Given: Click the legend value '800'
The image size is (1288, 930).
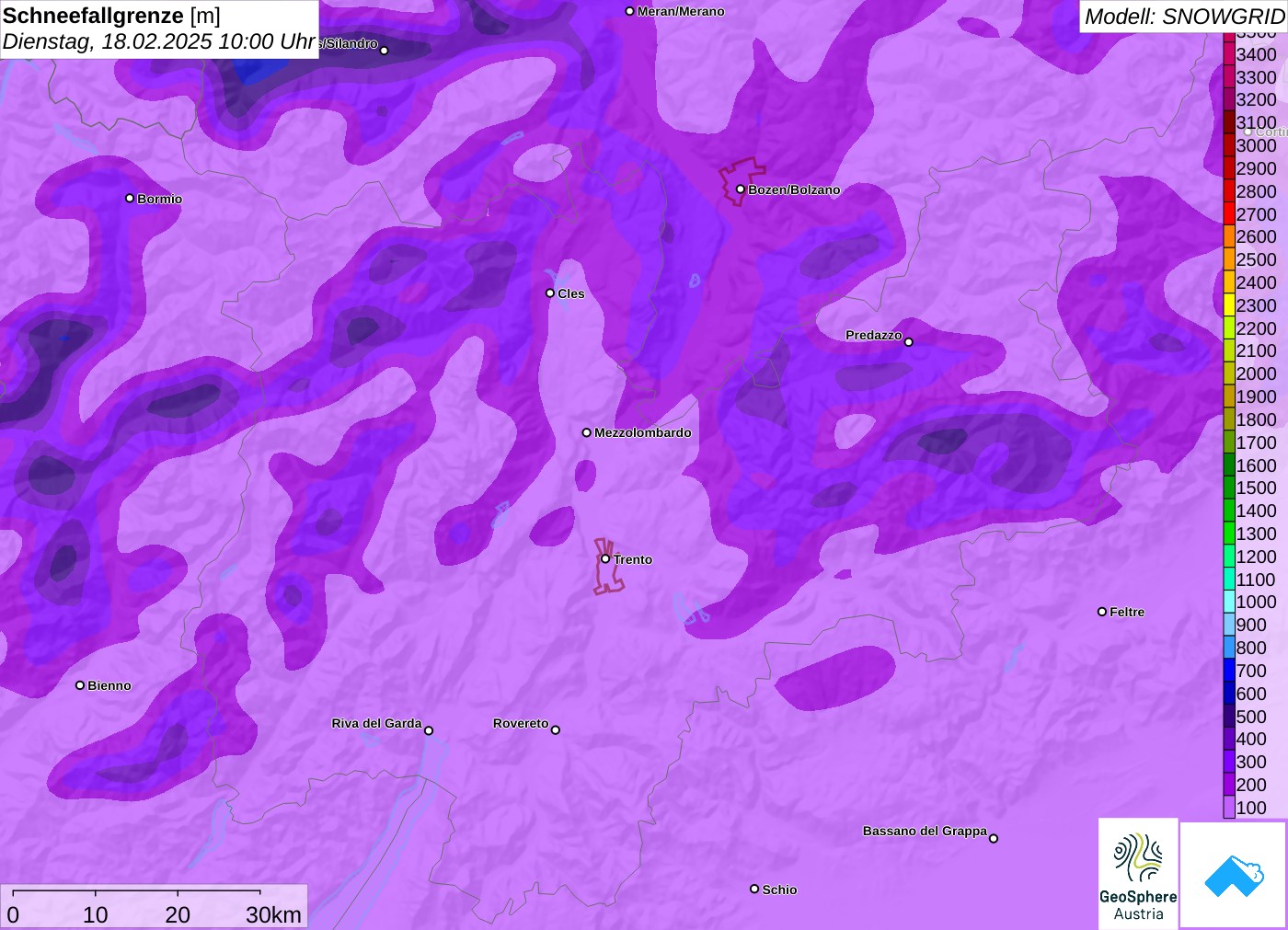Looking at the screenshot, I should coord(1251,648).
